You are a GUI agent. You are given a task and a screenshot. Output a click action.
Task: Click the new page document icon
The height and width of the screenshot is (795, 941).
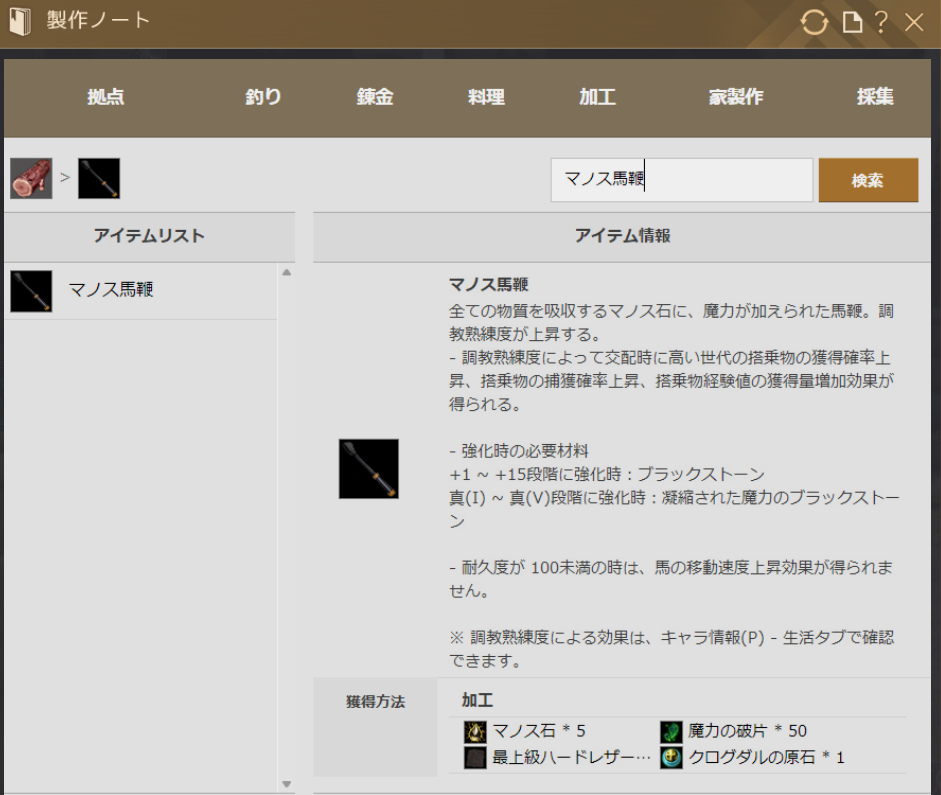pyautogui.click(x=852, y=22)
